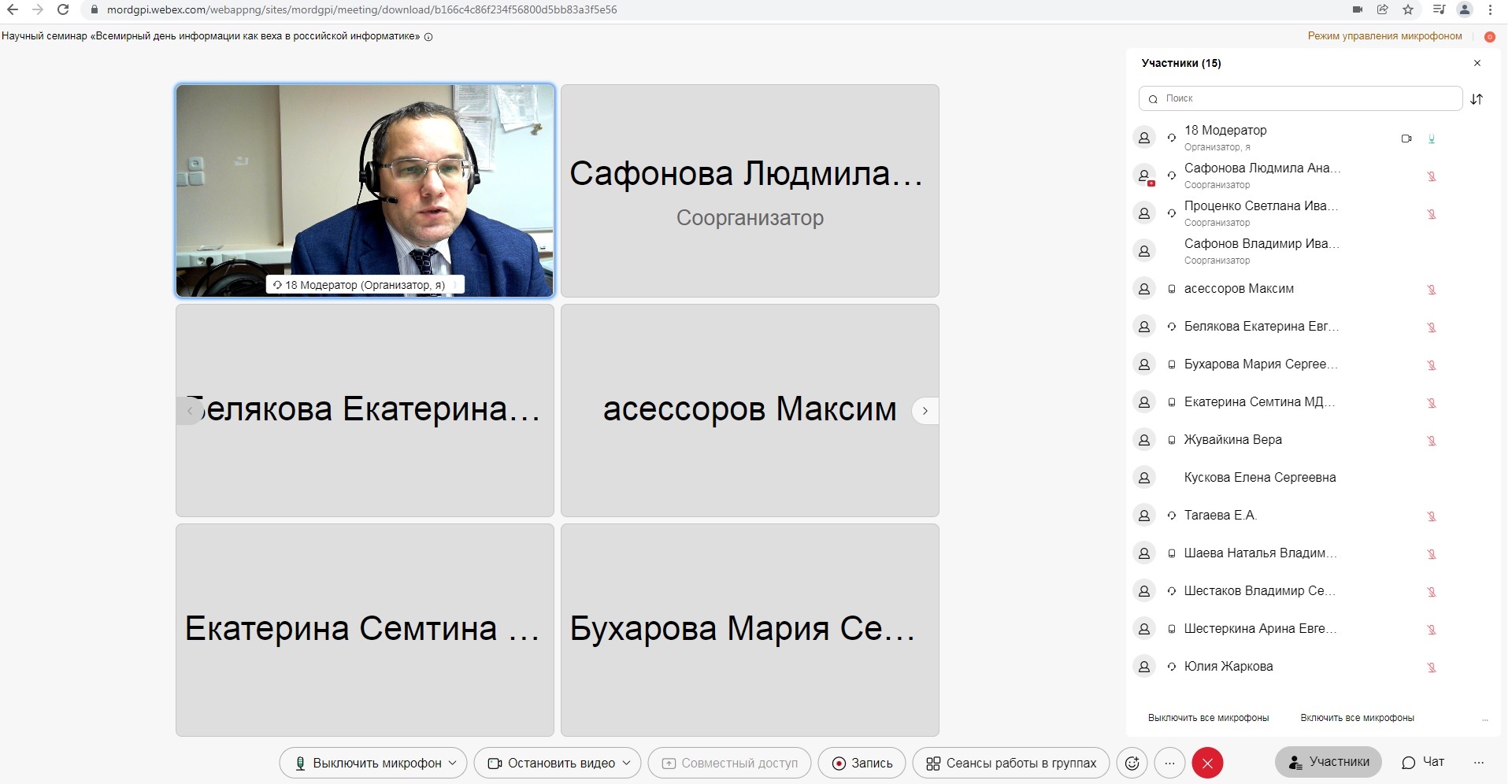
Task: Start recording with Запись button
Action: pos(862,763)
